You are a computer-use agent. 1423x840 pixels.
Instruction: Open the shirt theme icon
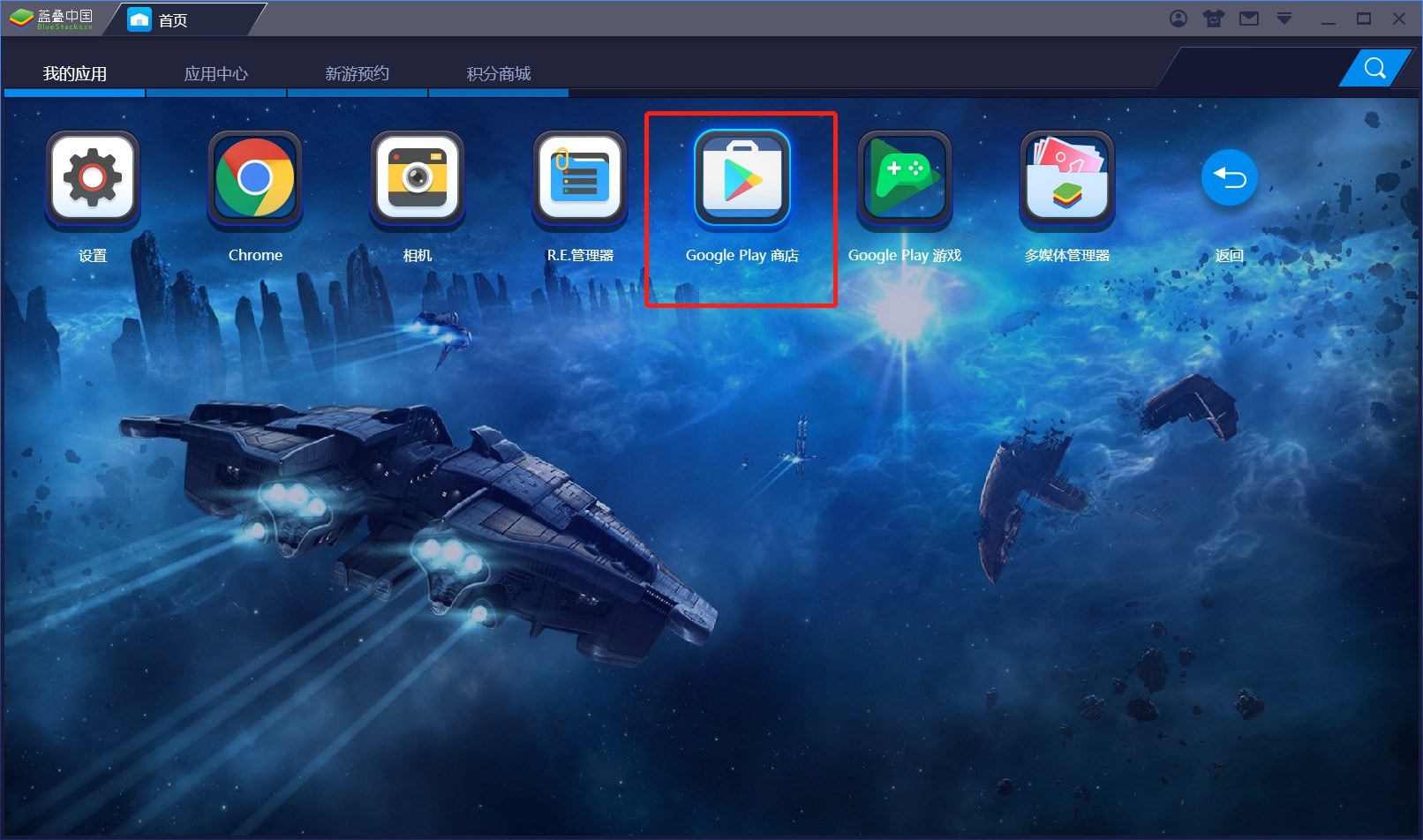1214,19
